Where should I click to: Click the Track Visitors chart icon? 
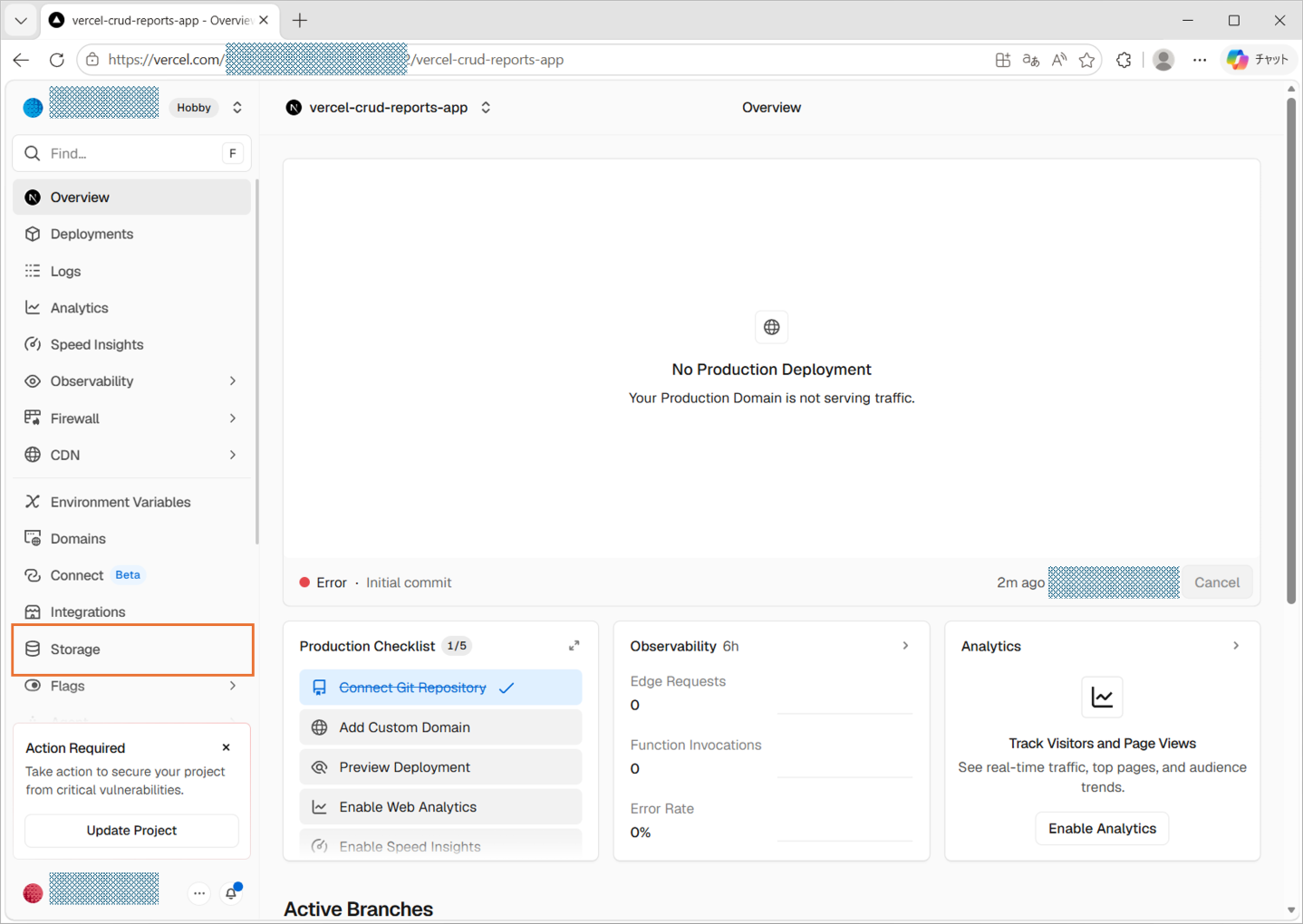[x=1102, y=698]
